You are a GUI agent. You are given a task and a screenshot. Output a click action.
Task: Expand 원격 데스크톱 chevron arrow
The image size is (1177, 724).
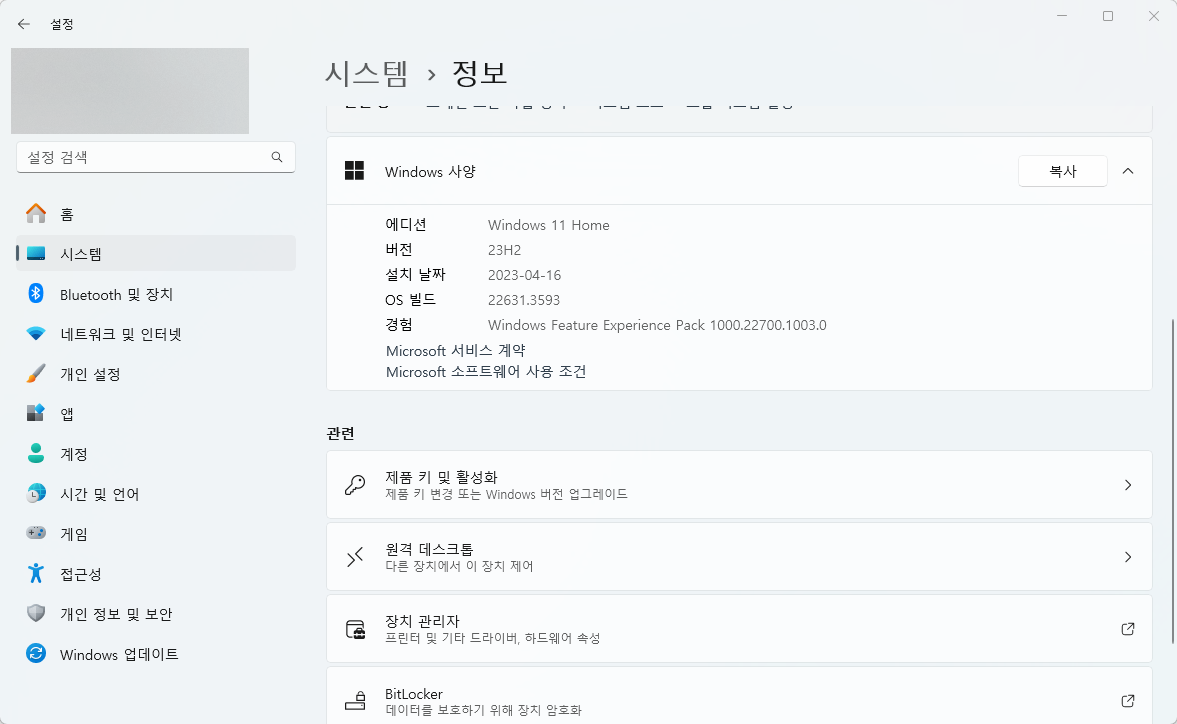(x=1127, y=557)
